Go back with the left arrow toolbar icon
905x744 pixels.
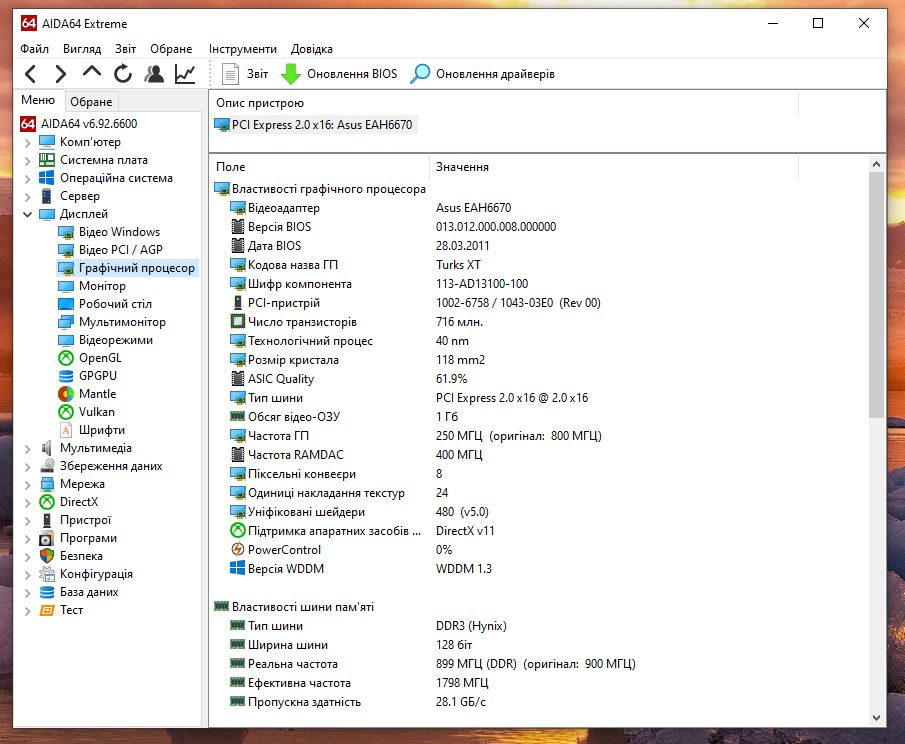(31, 74)
